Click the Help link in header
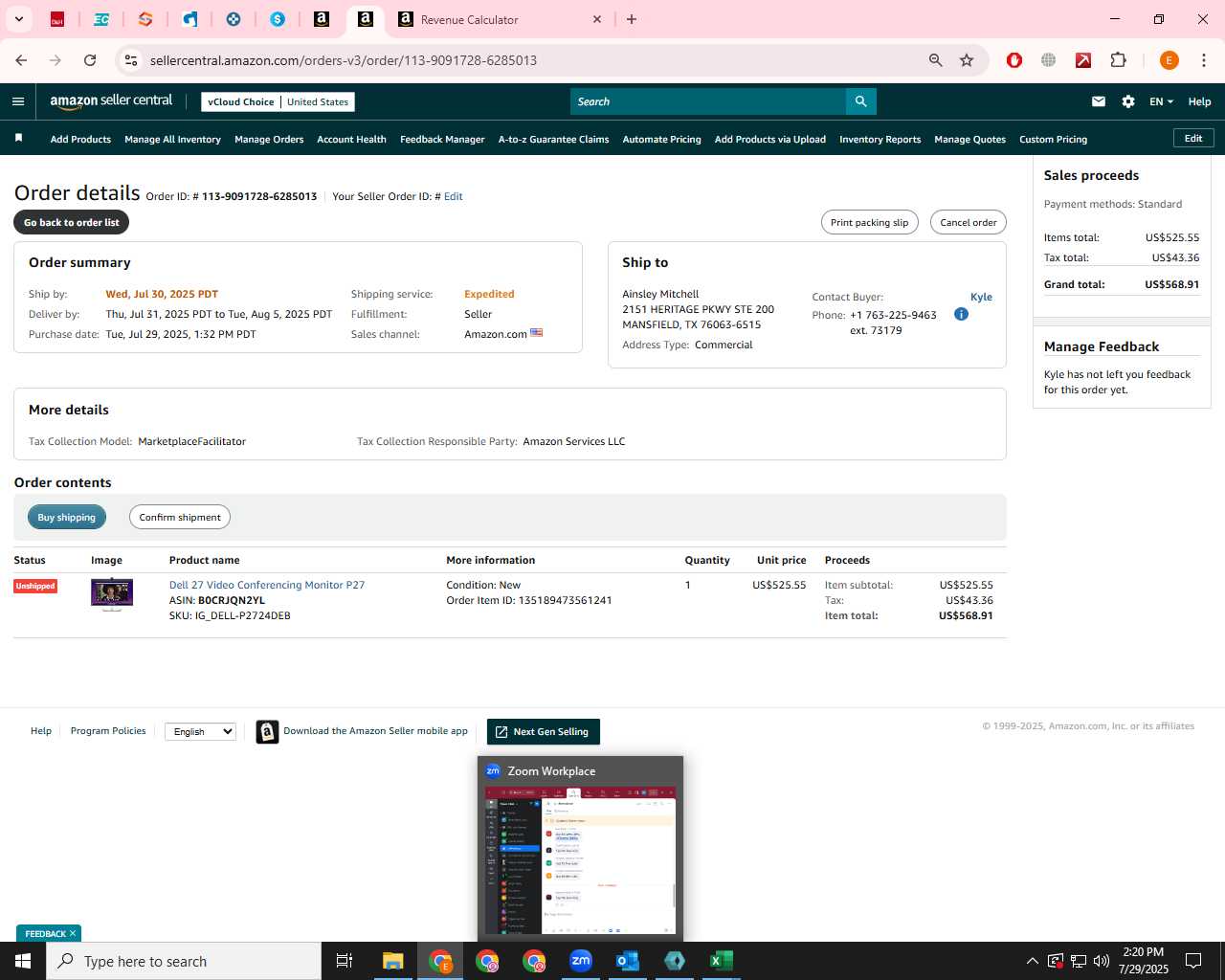 click(1199, 101)
